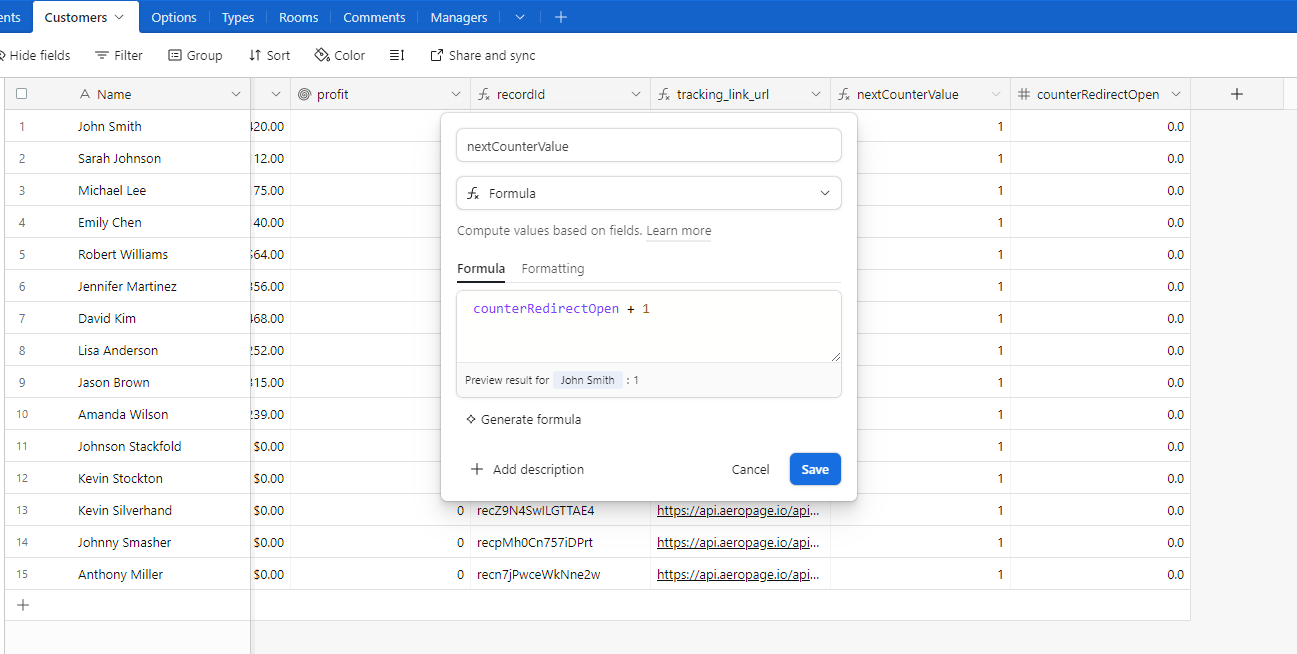Open the Learn more link
Screen dimensions: 1297x654
679,230
